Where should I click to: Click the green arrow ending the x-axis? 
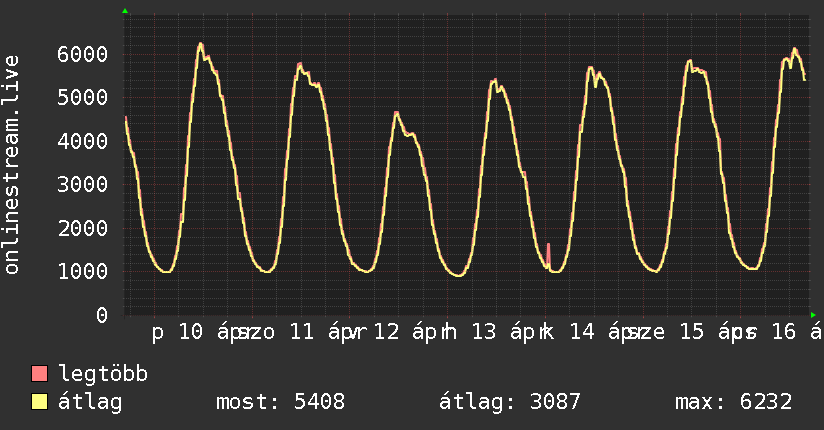(x=813, y=314)
